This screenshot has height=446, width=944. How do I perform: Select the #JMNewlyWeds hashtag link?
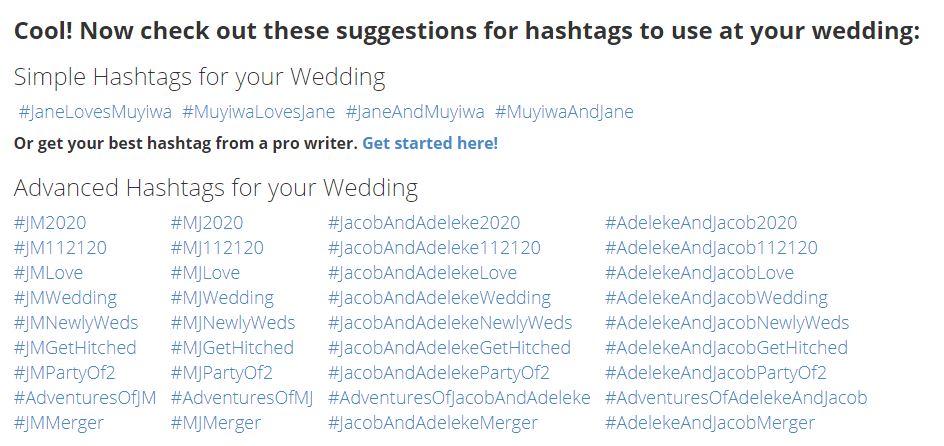tap(76, 323)
